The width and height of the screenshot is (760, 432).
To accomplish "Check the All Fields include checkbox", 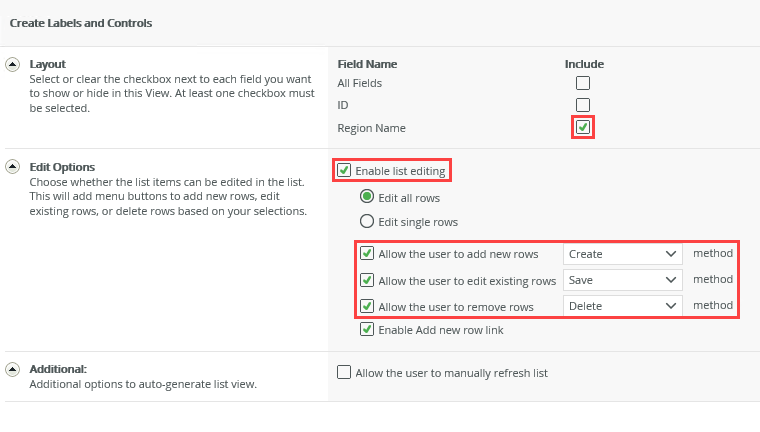I will 583,83.
